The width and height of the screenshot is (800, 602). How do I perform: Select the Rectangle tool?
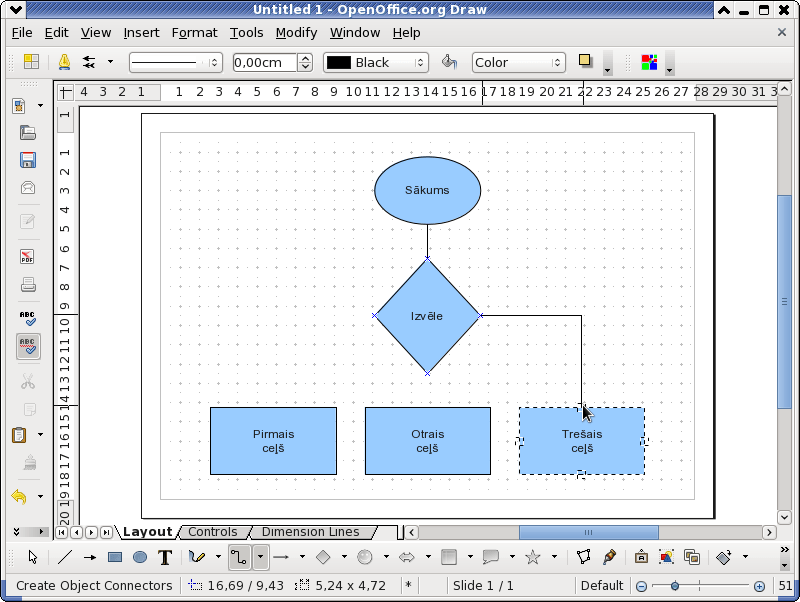point(115,557)
